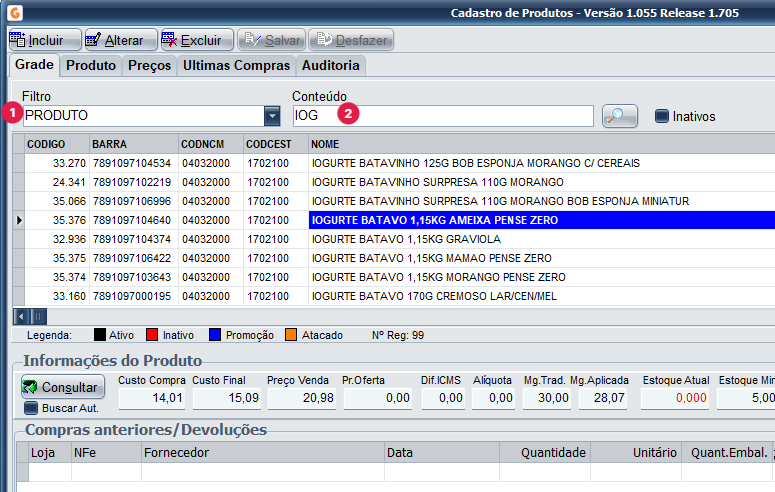The height and width of the screenshot is (492, 775).
Task: Click the Conteúdo search field
Action: [443, 116]
